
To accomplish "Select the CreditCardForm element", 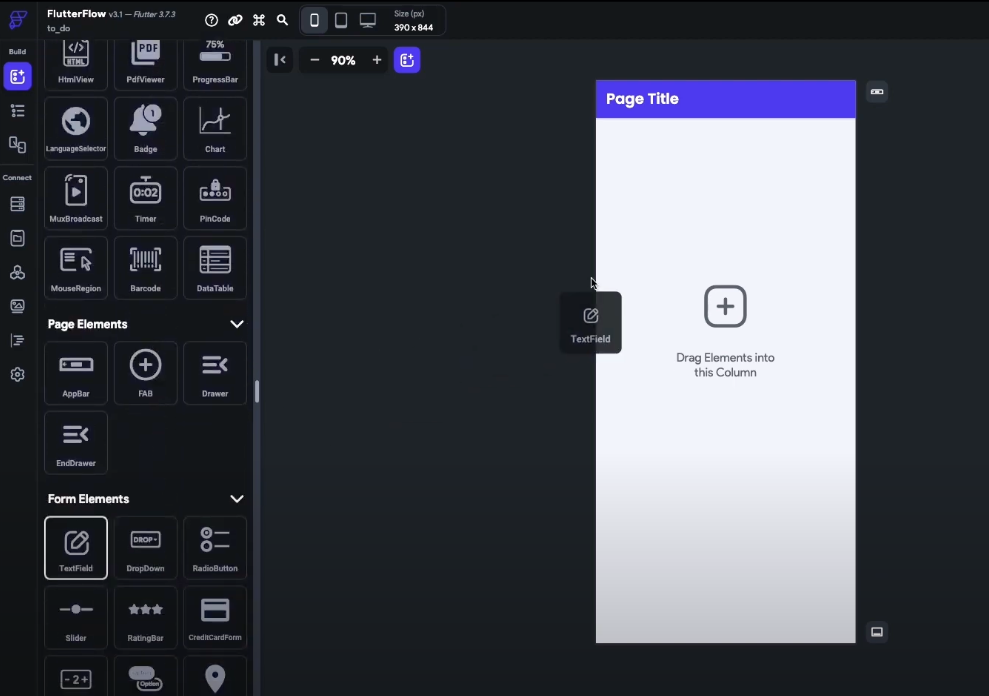I will point(215,617).
